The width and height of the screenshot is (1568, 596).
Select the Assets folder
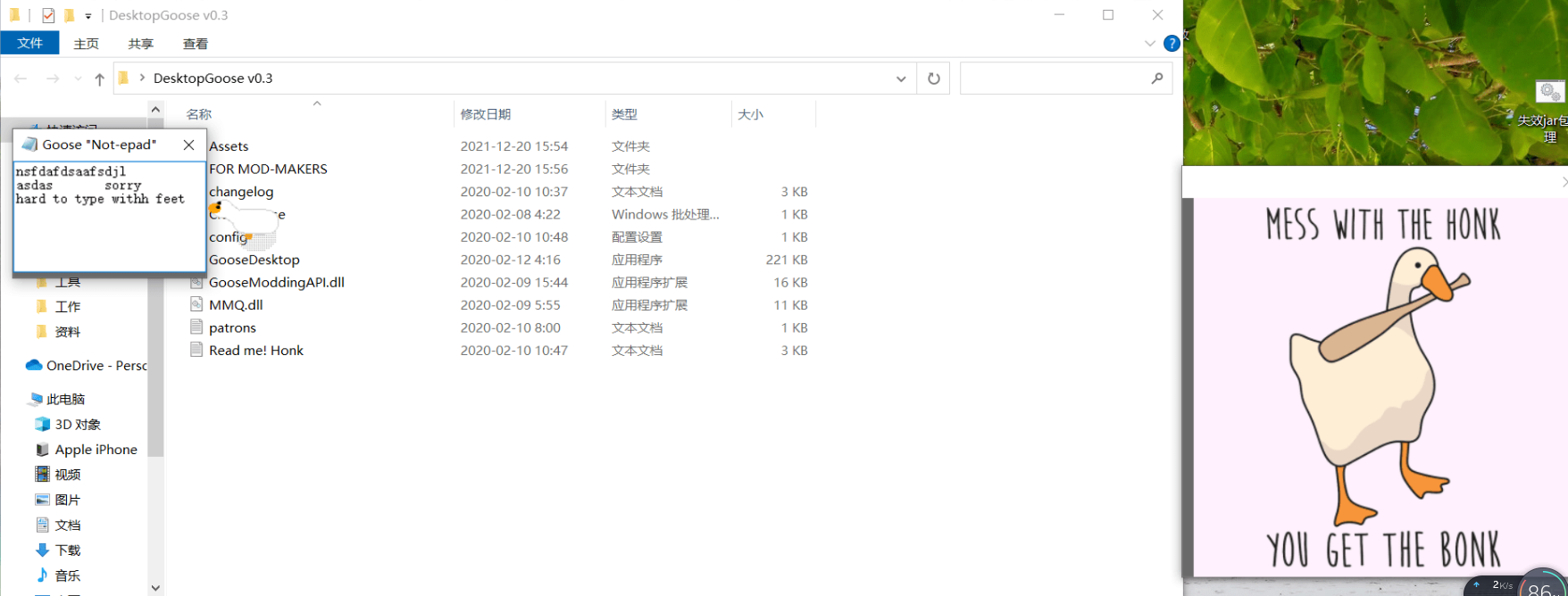(x=229, y=146)
